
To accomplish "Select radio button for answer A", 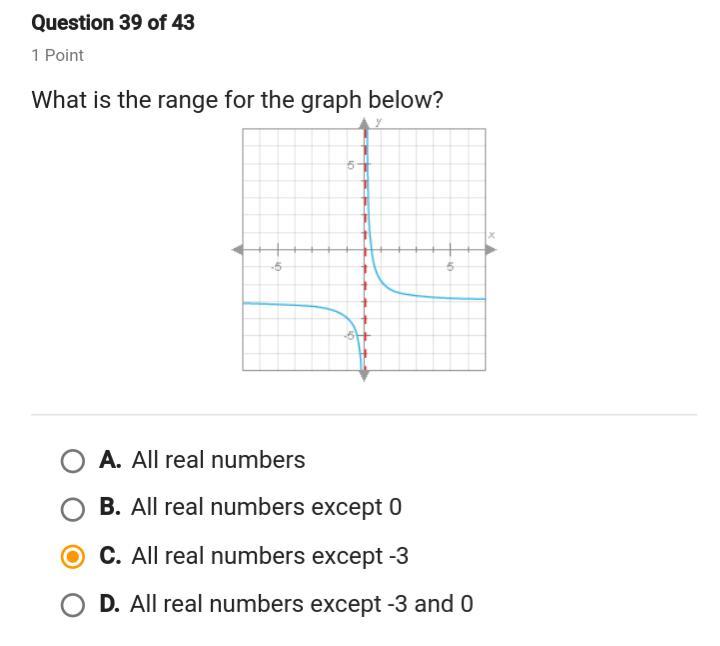I will [73, 461].
